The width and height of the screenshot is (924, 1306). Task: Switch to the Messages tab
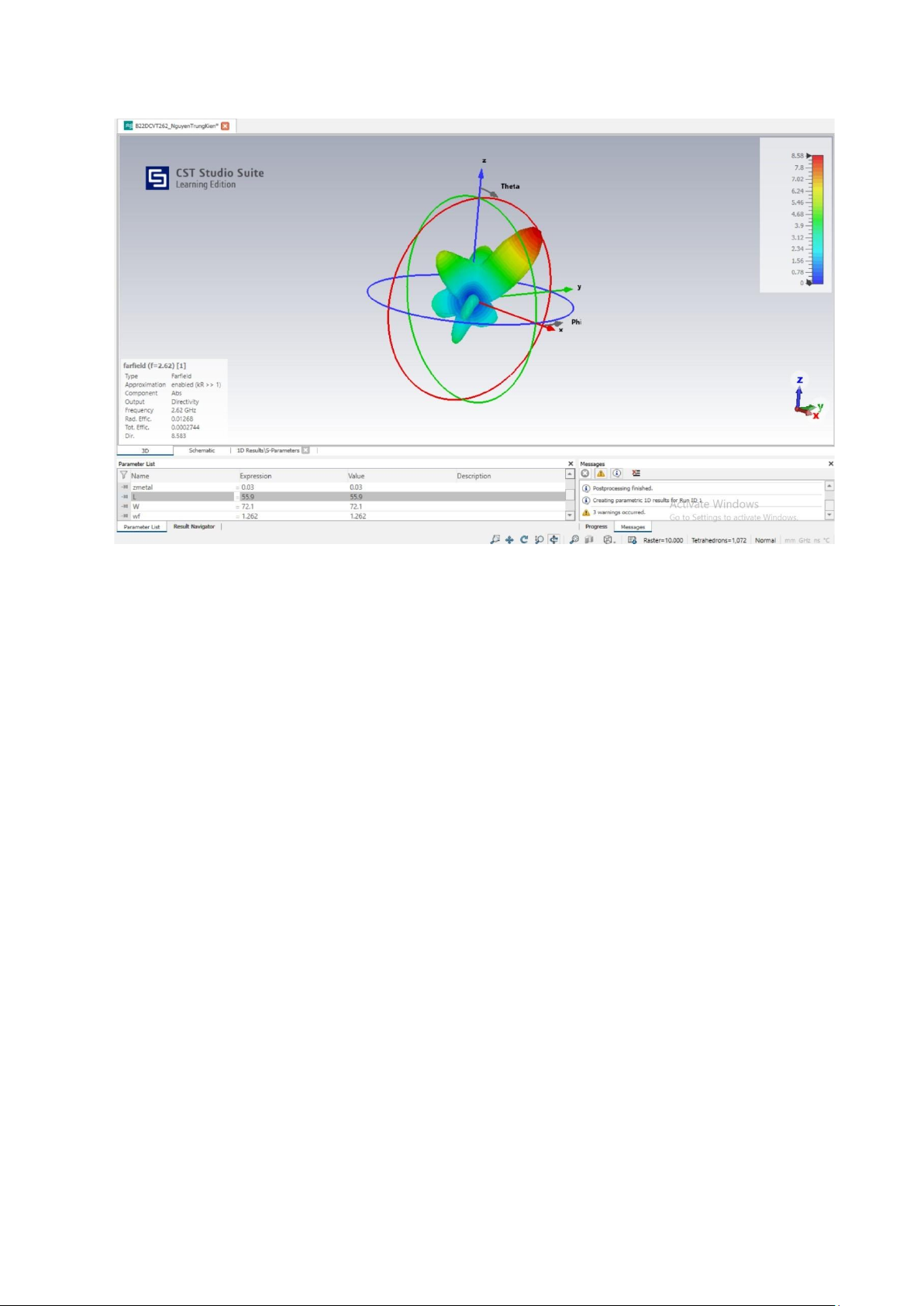[633, 527]
